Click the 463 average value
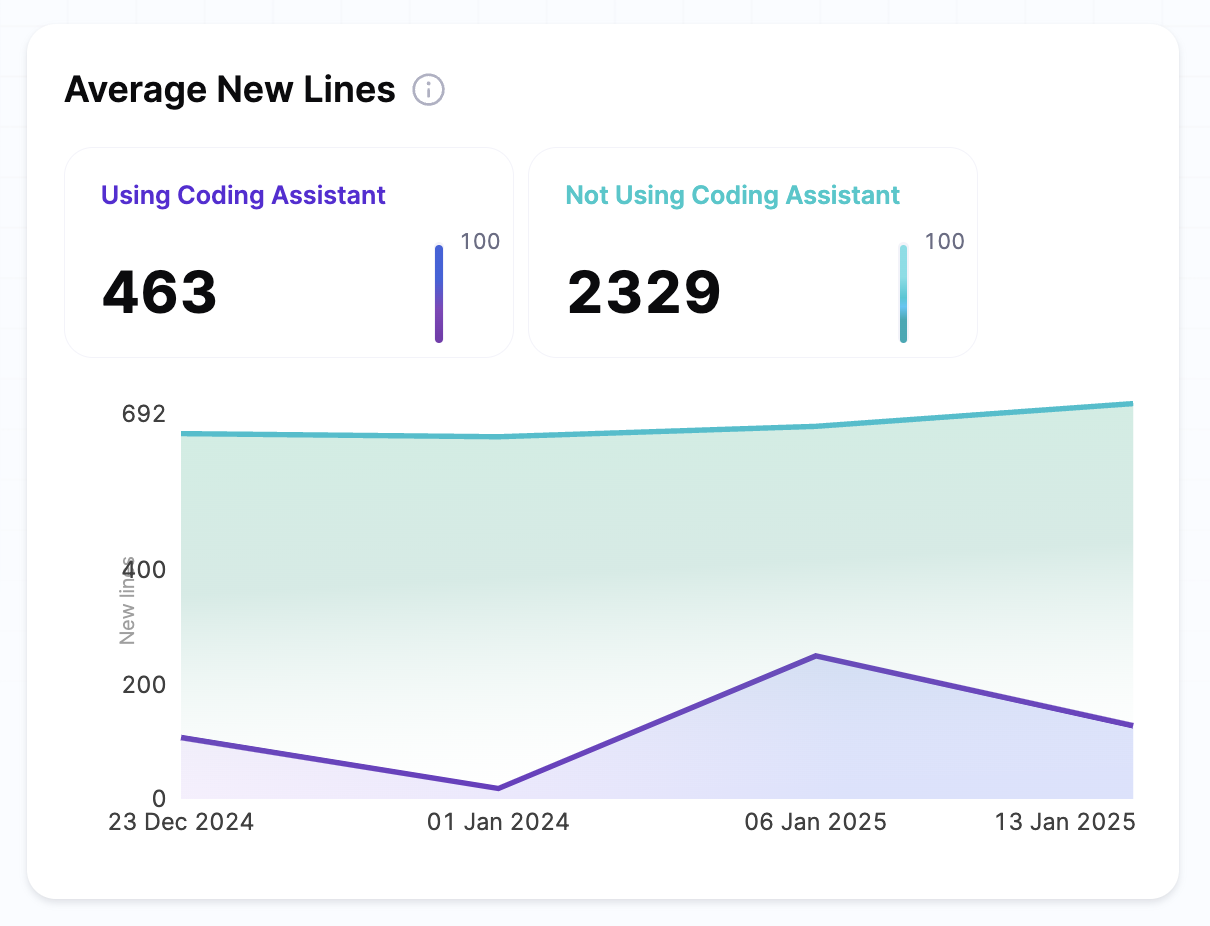 click(160, 293)
